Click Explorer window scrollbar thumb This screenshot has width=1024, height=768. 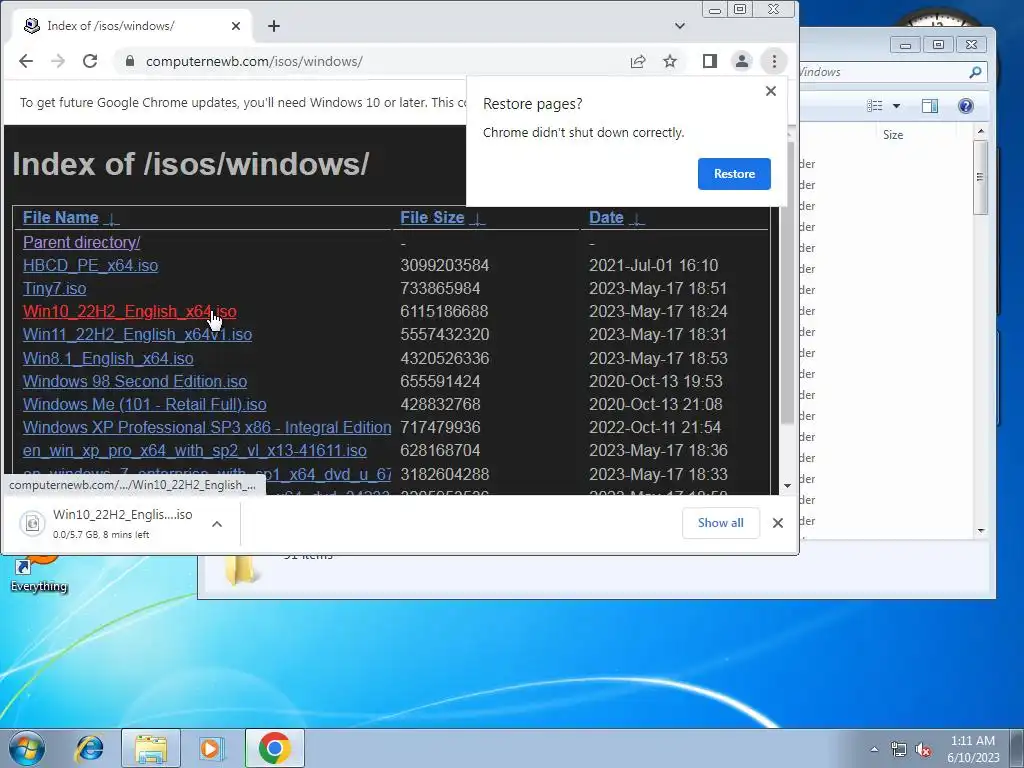(x=980, y=177)
